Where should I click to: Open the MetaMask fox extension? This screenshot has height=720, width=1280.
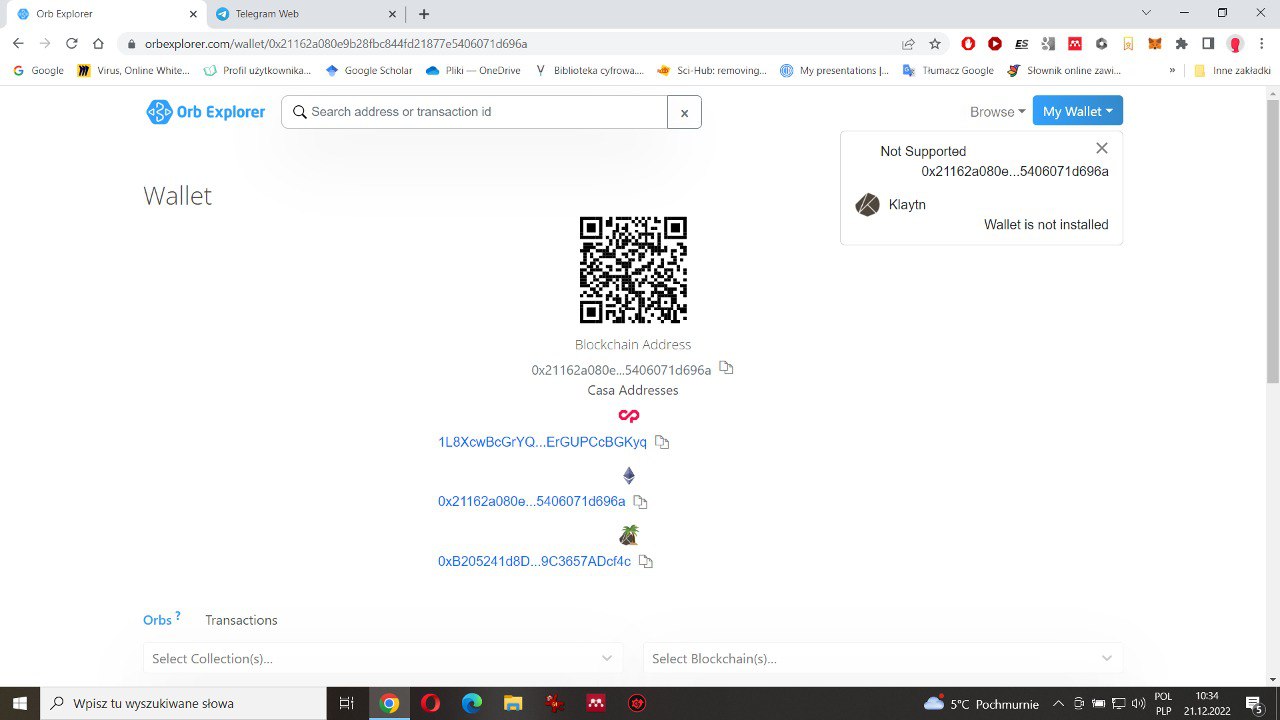(x=1155, y=44)
